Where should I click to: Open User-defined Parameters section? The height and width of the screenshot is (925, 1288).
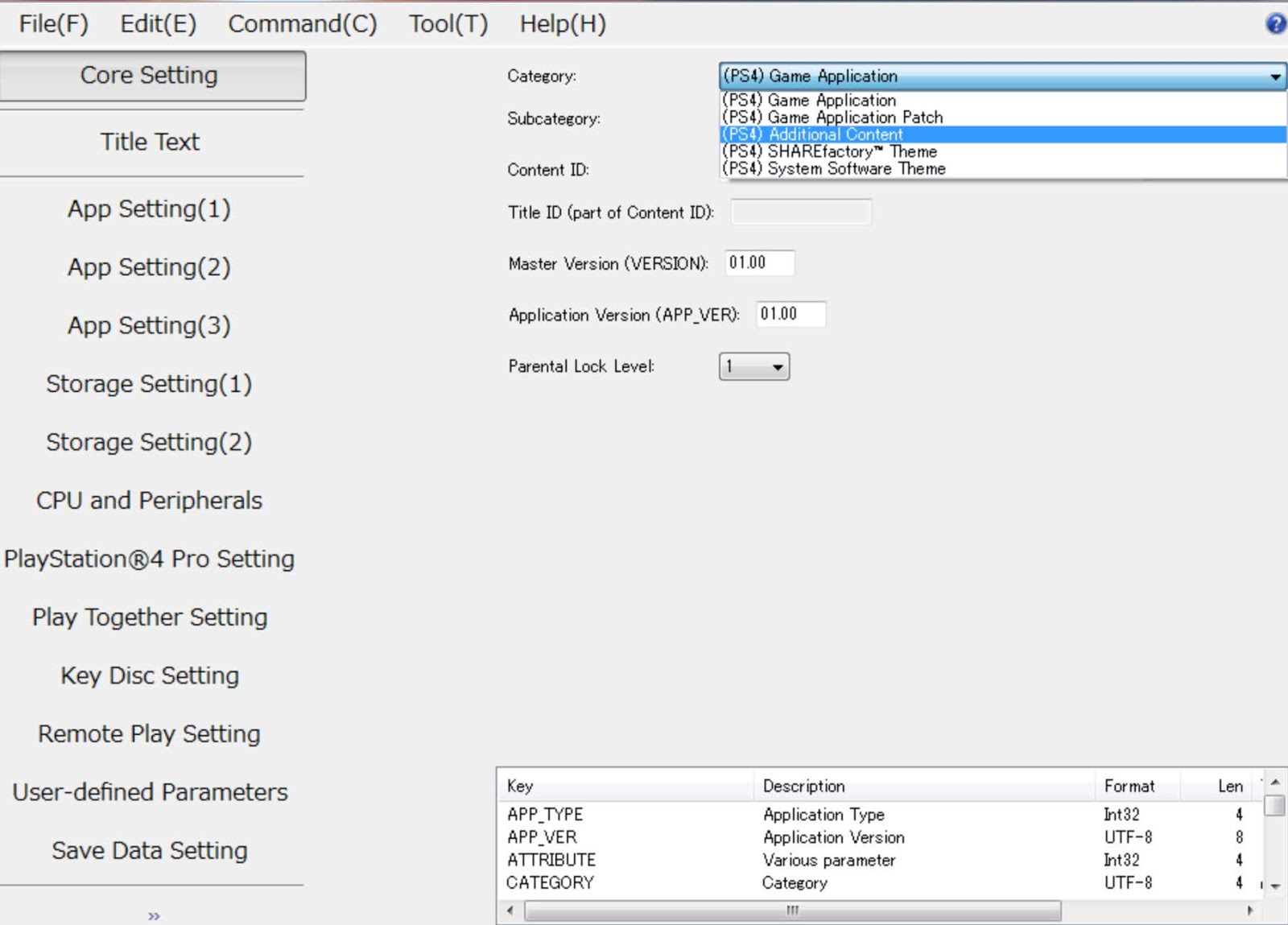coord(149,792)
